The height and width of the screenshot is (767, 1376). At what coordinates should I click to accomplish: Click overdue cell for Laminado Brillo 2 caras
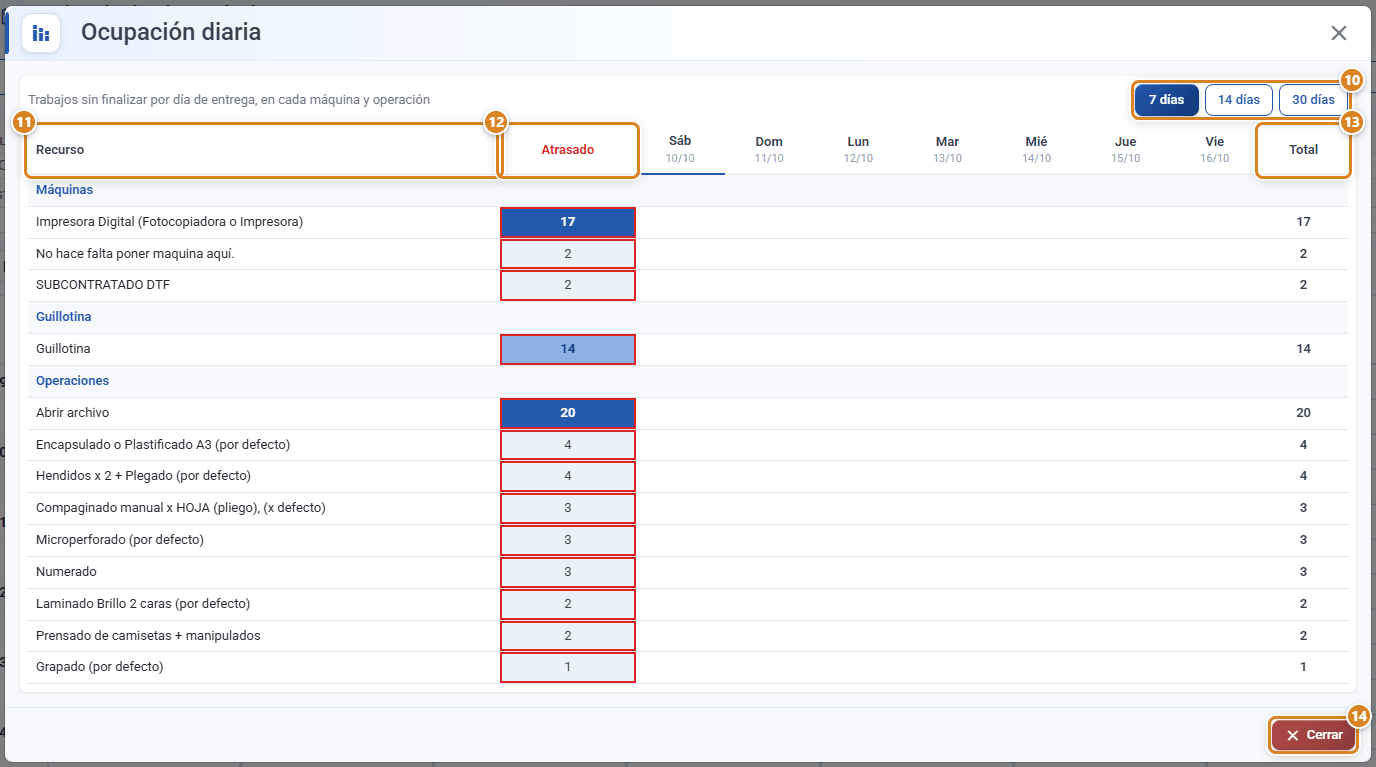568,604
